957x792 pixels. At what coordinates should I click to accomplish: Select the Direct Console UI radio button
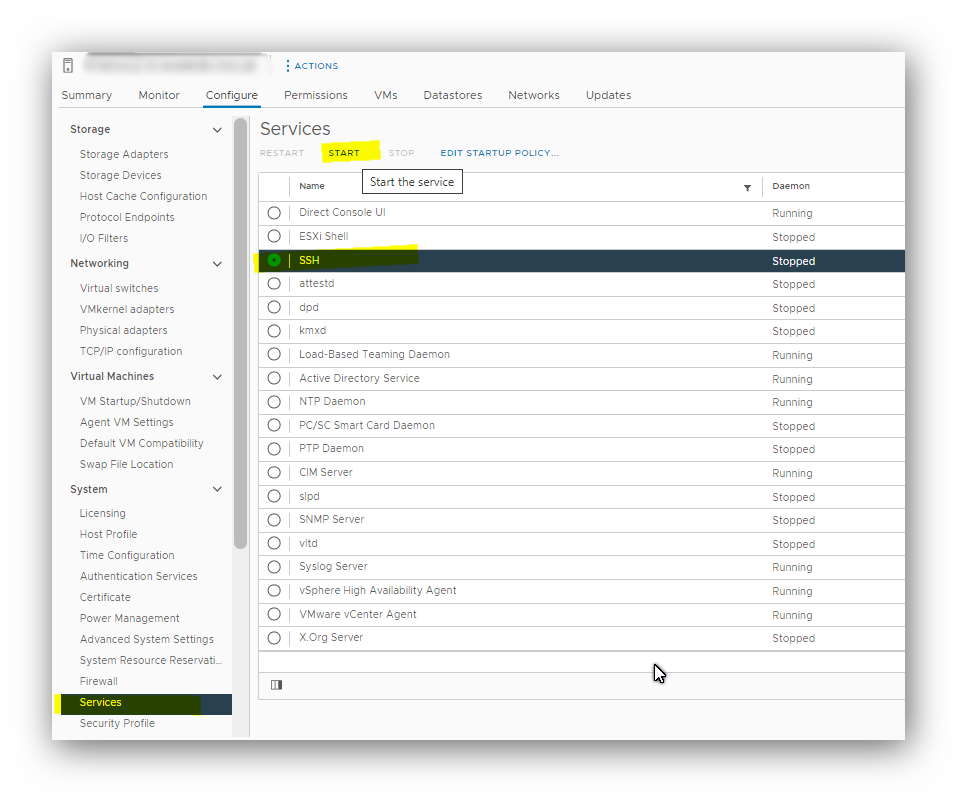274,212
